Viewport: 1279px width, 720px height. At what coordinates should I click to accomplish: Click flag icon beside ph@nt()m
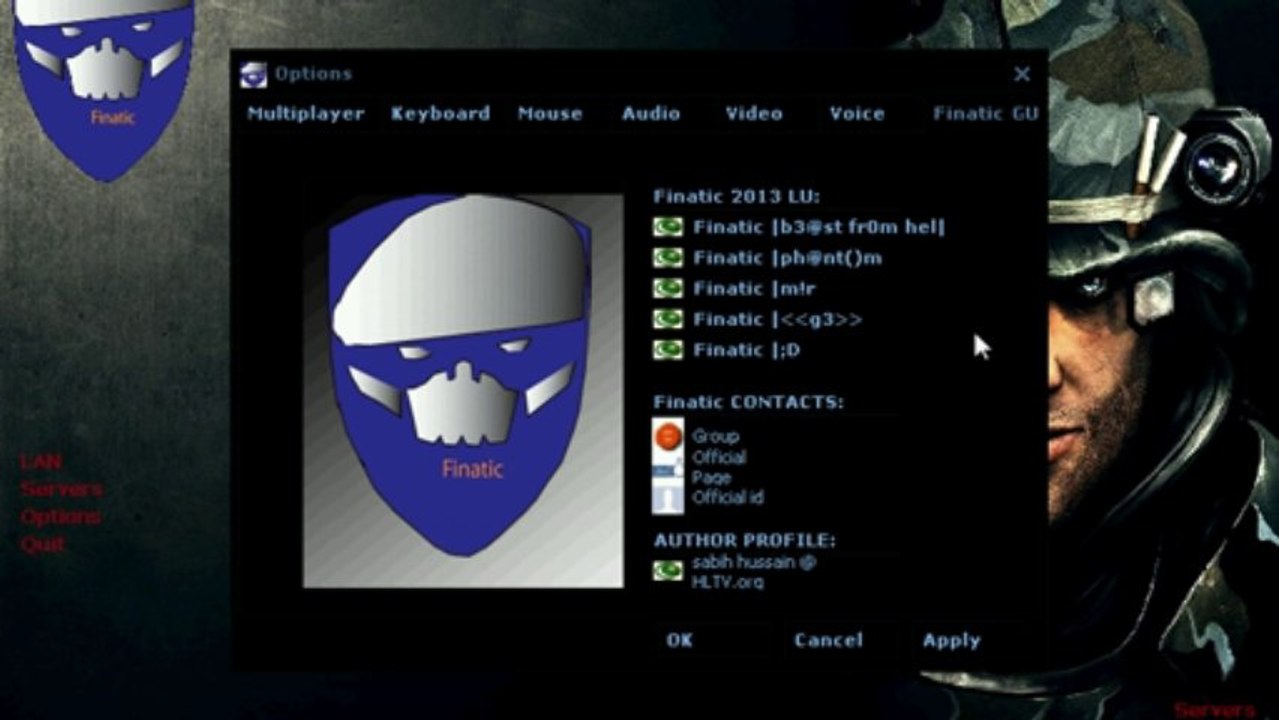point(668,258)
